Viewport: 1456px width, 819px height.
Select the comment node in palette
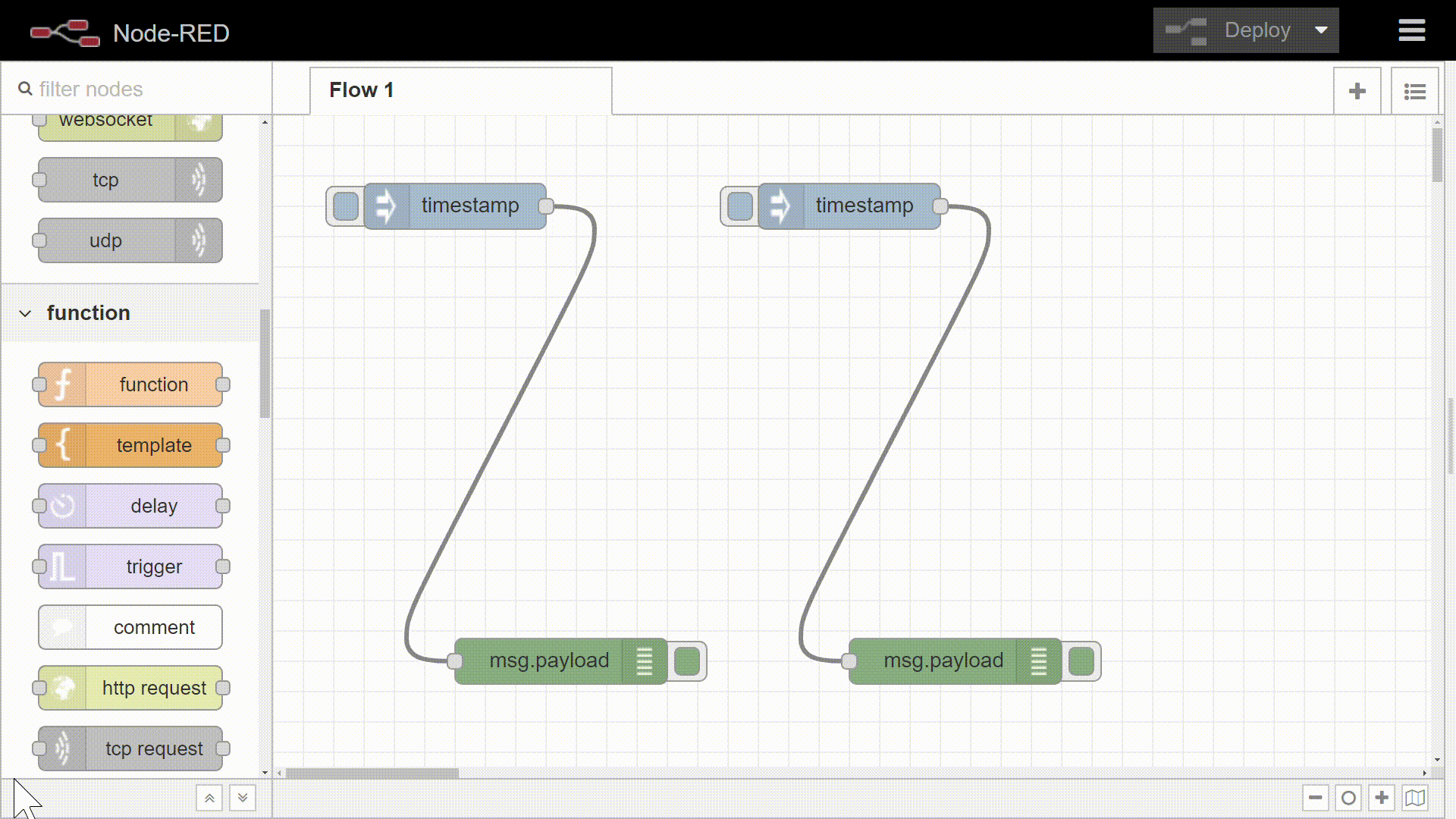pos(130,627)
